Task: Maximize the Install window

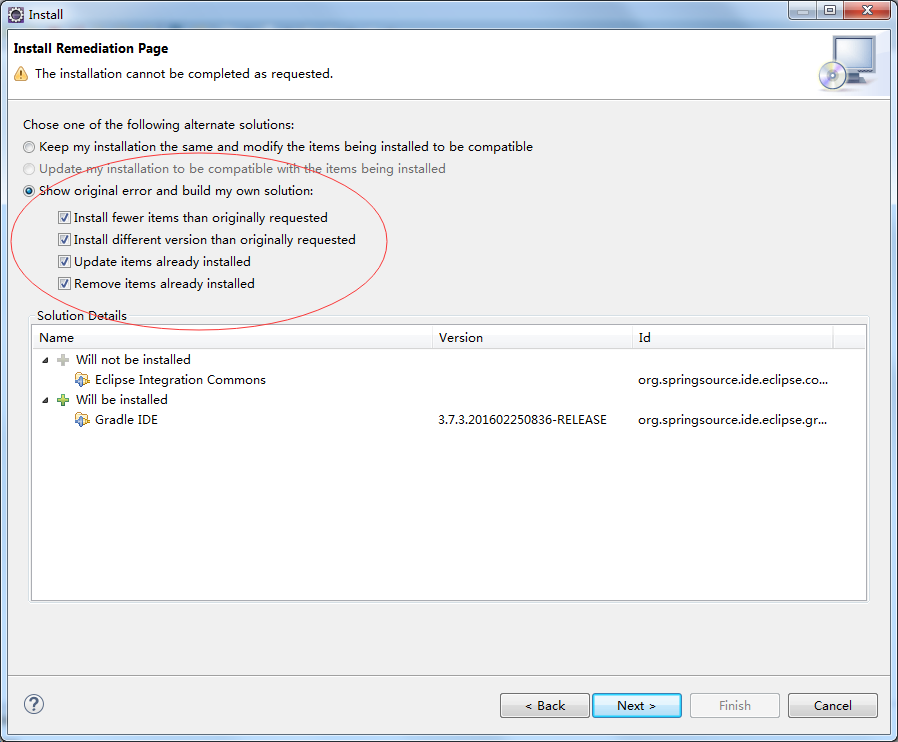Action: tap(830, 10)
